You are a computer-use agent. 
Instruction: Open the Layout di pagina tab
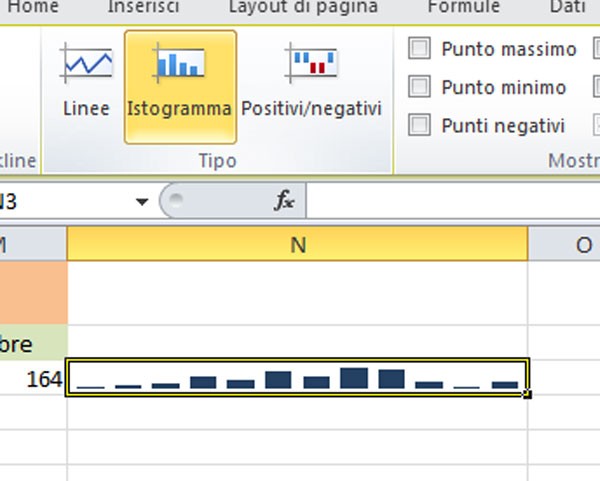click(303, 8)
